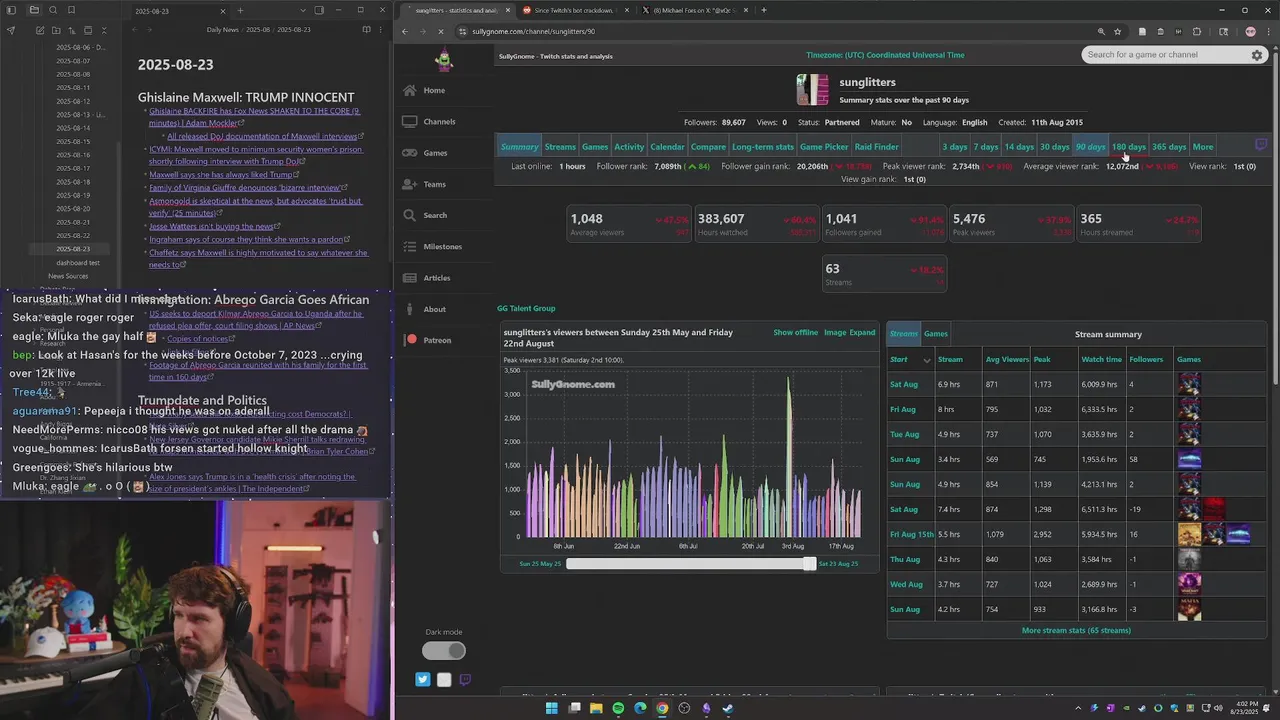Switch to Long-term stats tab
This screenshot has width=1280, height=720.
(x=763, y=147)
